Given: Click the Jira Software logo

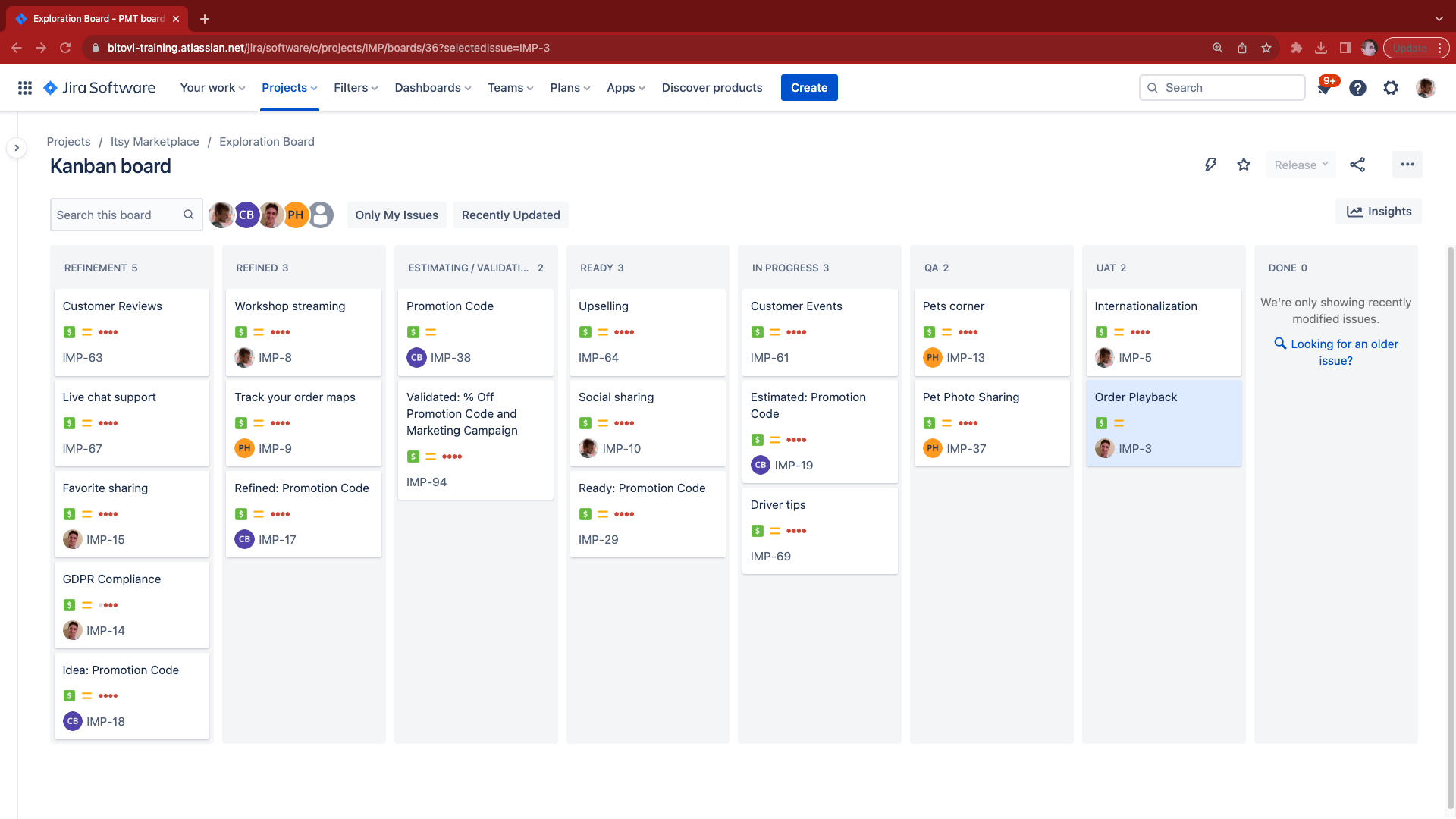Looking at the screenshot, I should [99, 88].
